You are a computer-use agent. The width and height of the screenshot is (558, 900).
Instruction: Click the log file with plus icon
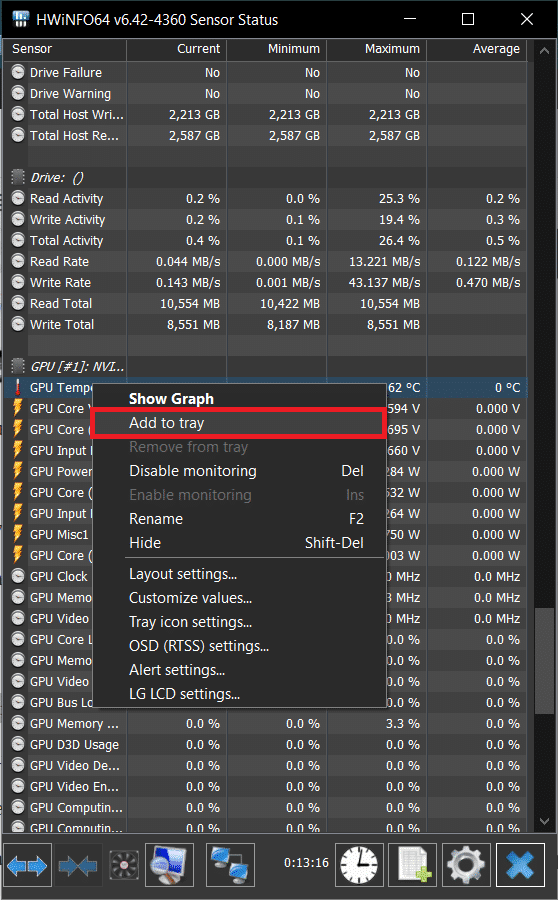point(413,865)
